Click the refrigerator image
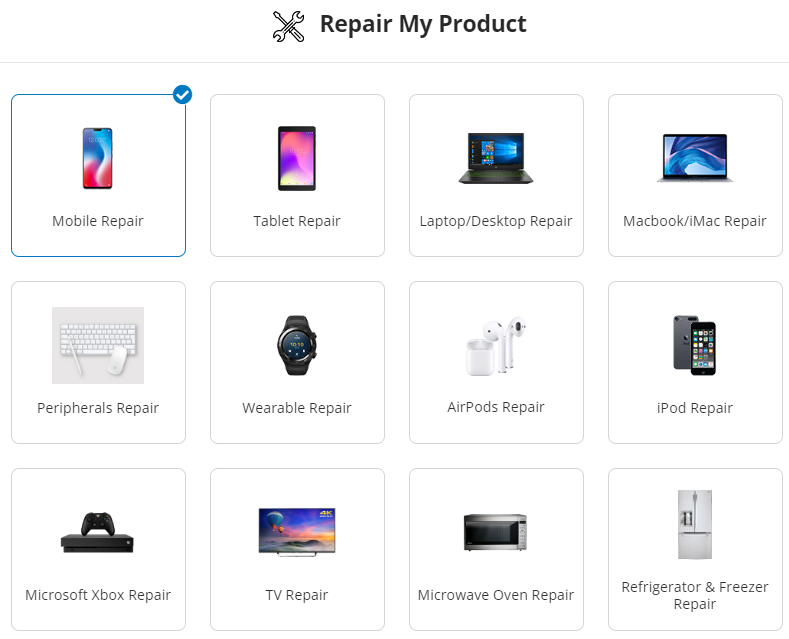Screen dimensions: 789x639 point(694,524)
